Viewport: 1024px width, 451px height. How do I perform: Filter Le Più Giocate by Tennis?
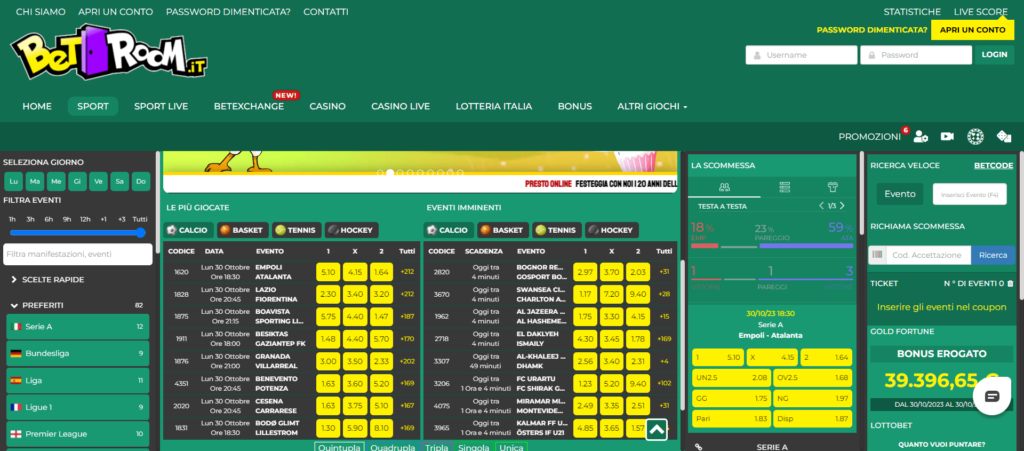pos(296,230)
